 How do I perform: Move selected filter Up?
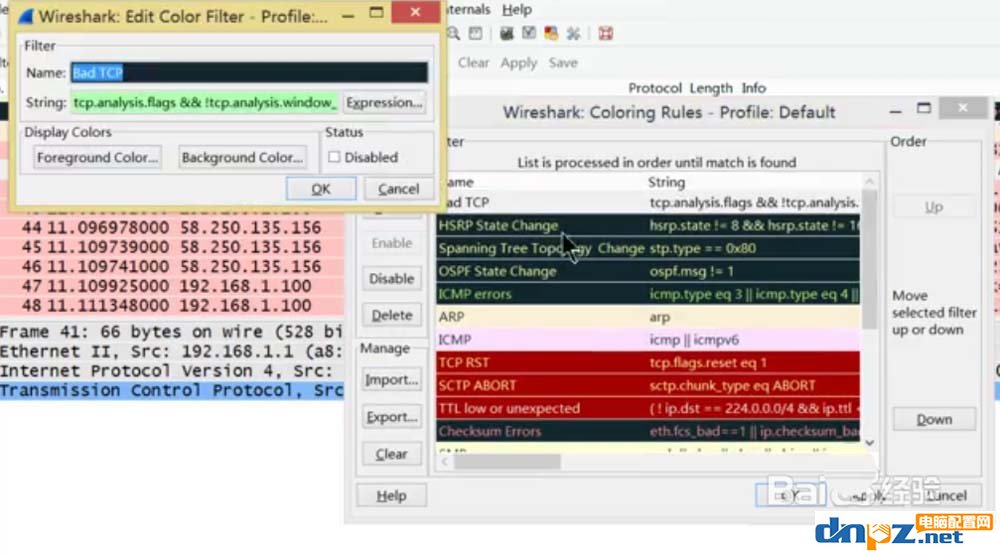click(x=934, y=207)
